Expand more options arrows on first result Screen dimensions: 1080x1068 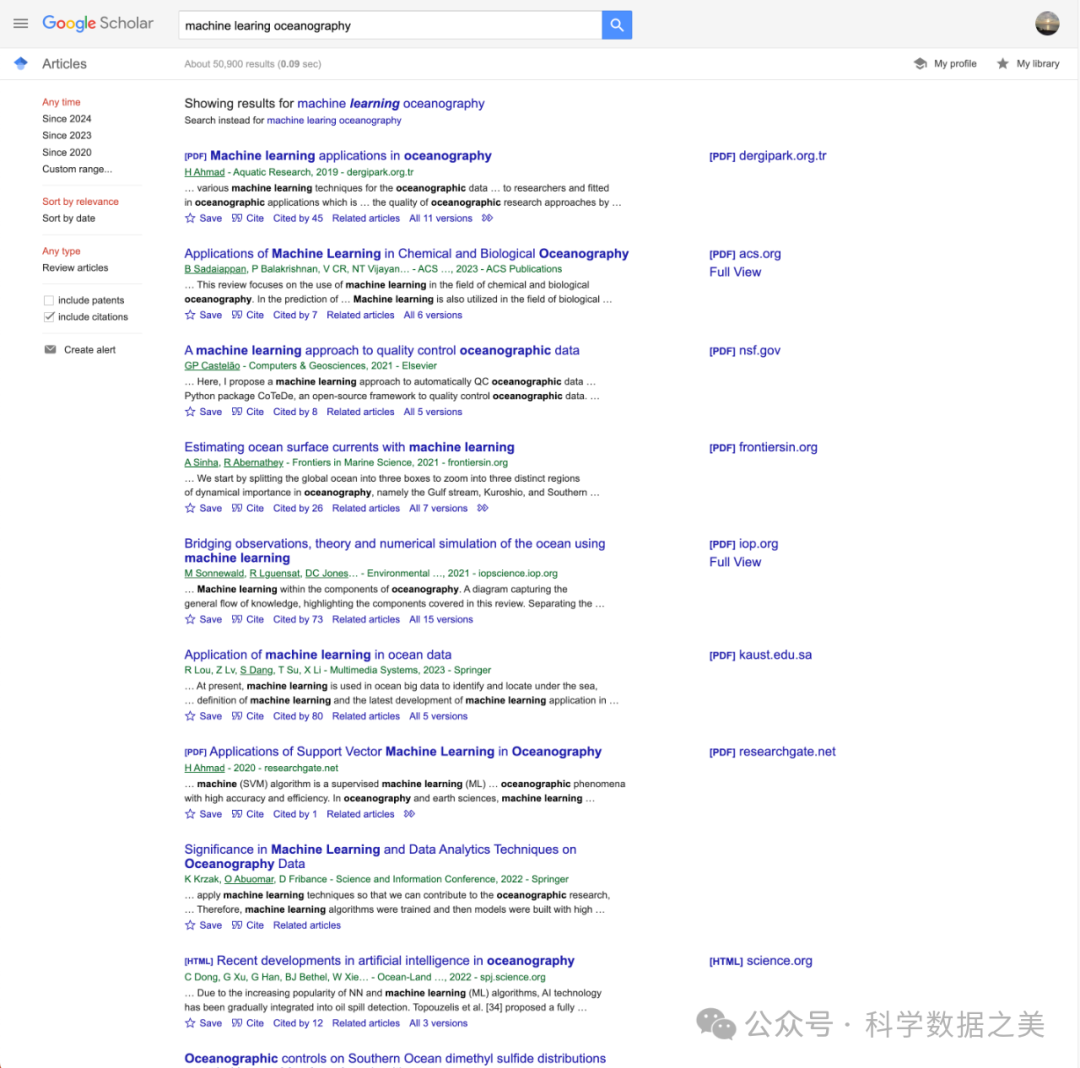[486, 218]
